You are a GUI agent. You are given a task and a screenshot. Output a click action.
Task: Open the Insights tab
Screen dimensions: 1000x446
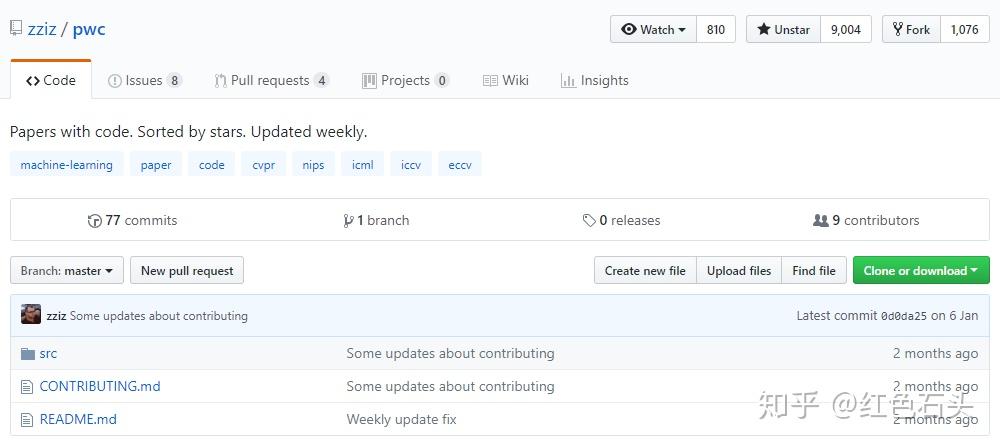(594, 80)
